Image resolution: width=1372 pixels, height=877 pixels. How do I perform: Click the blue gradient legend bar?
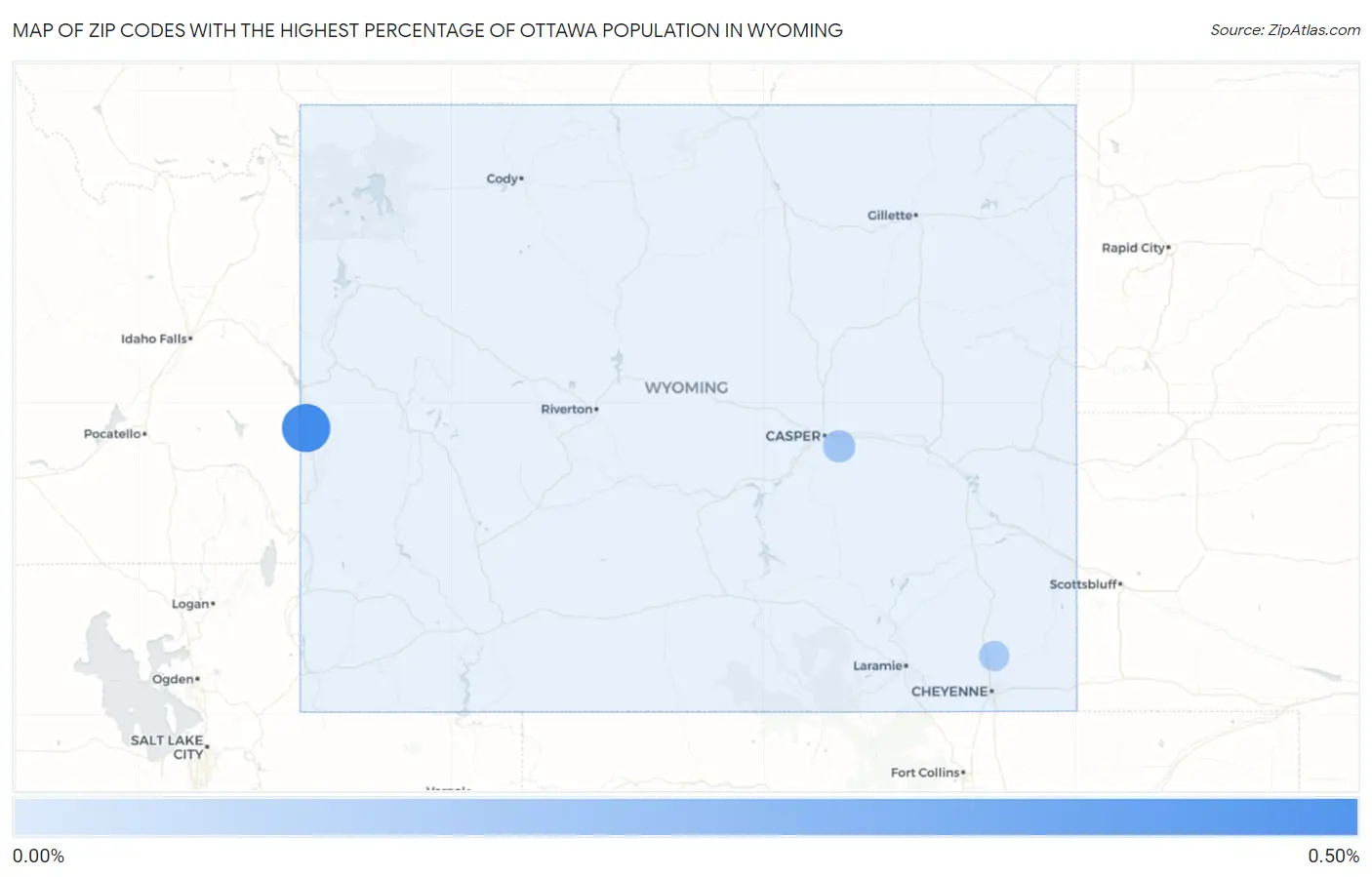685,817
